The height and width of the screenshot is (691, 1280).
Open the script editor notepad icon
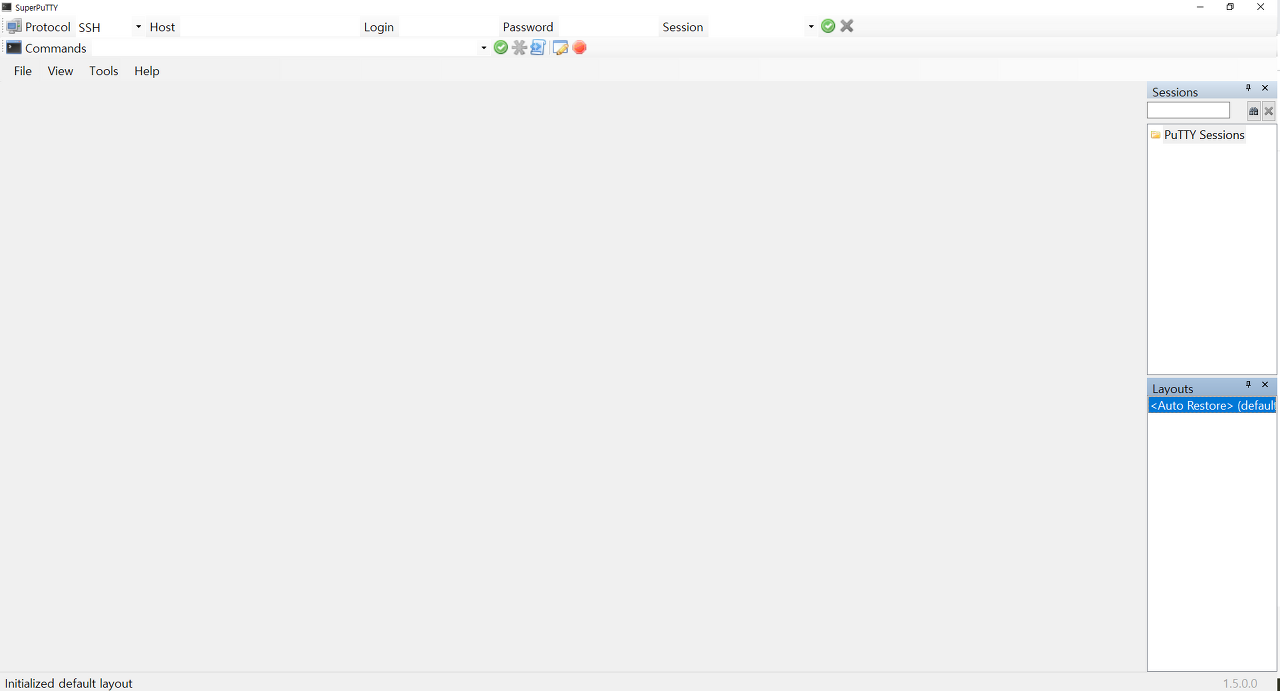point(561,47)
